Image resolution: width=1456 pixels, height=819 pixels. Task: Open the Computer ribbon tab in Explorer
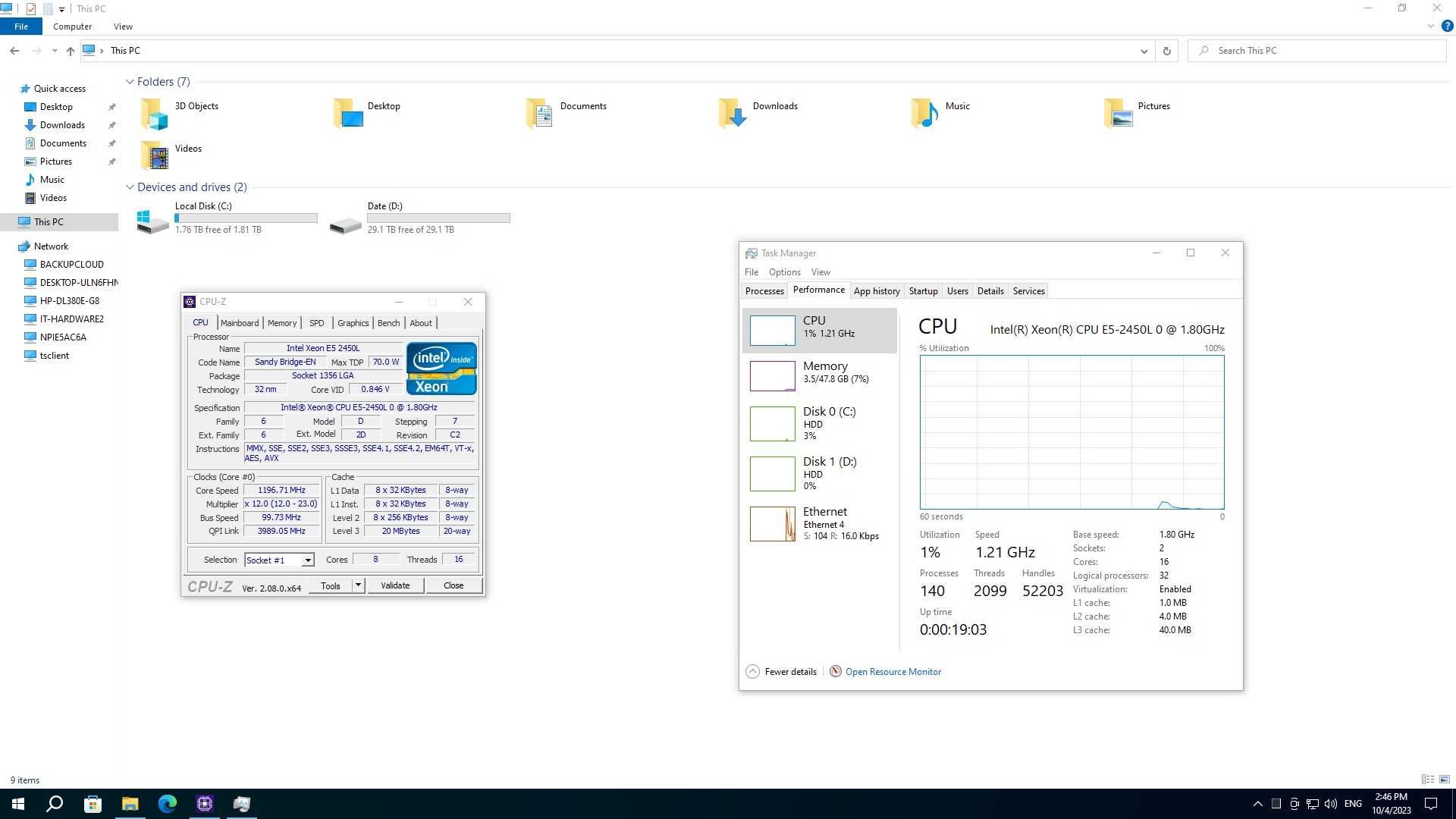click(72, 27)
